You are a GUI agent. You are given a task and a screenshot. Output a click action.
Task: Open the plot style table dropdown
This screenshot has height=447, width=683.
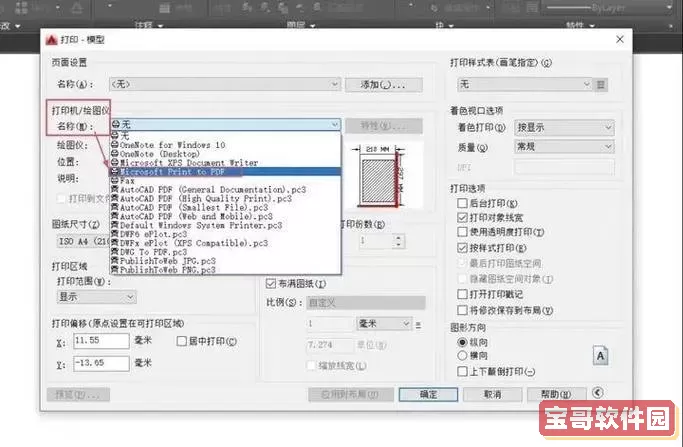coord(524,84)
